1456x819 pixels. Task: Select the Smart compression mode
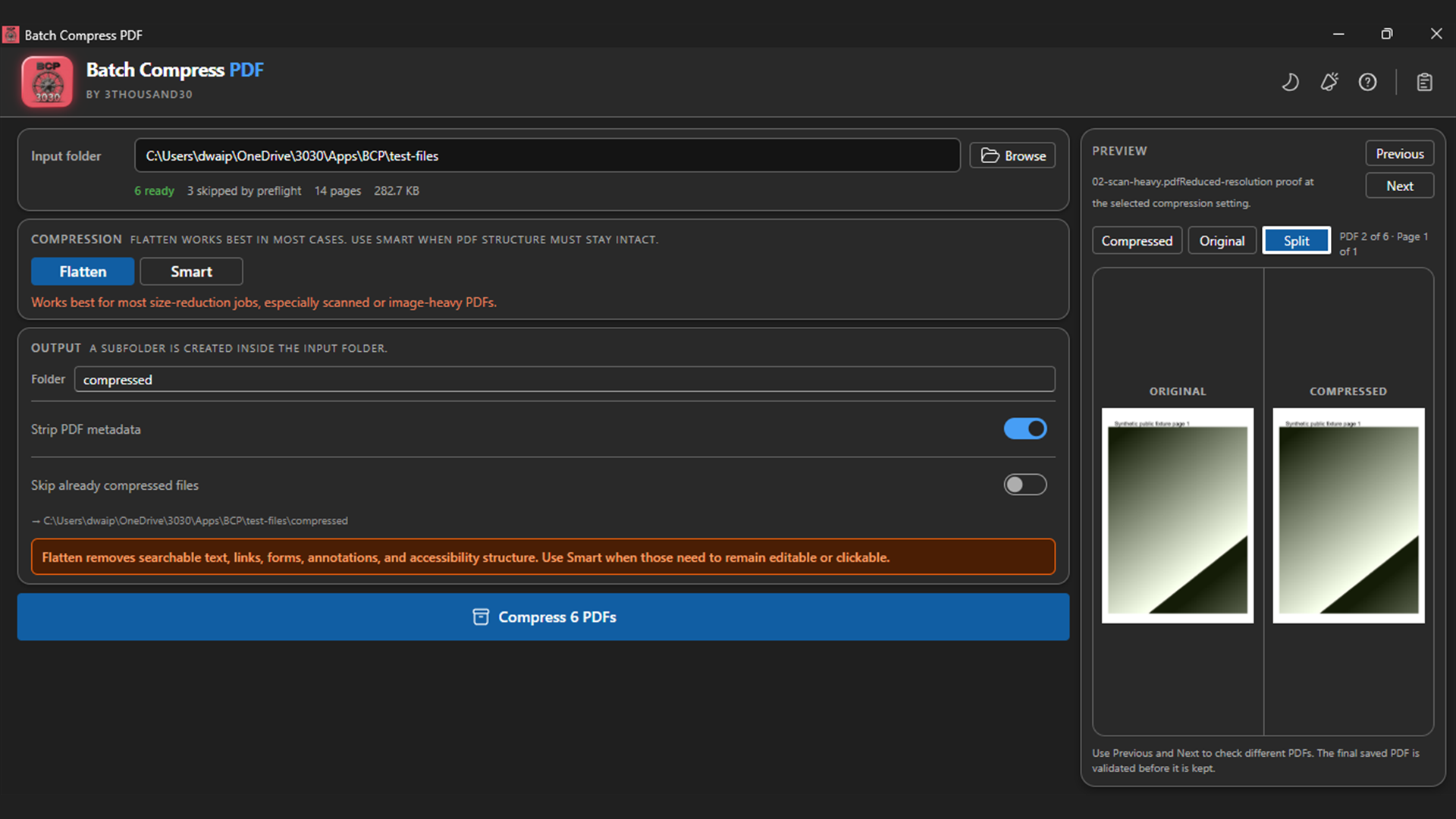(x=191, y=271)
